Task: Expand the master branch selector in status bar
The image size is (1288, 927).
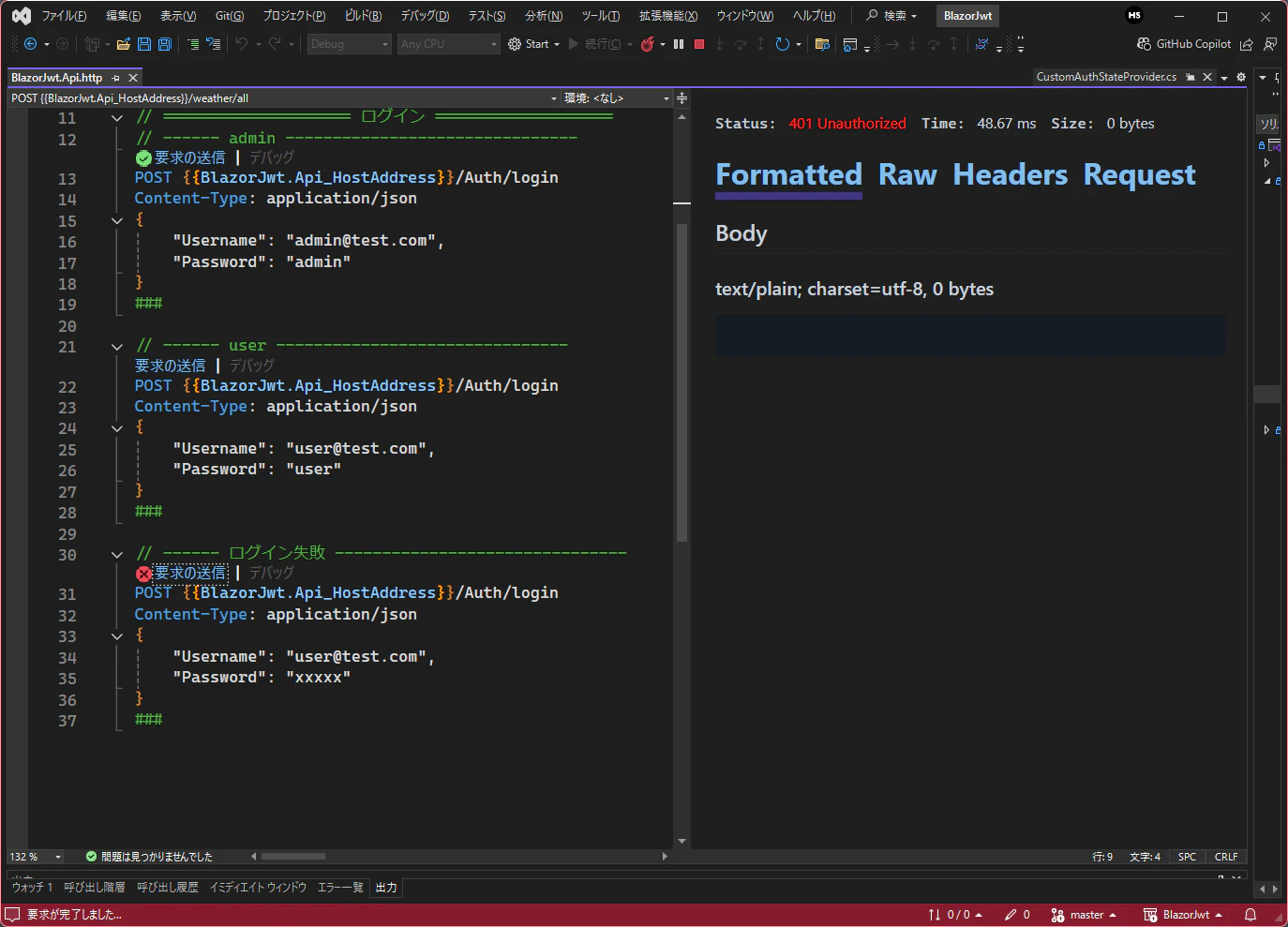Action: click(x=1084, y=915)
